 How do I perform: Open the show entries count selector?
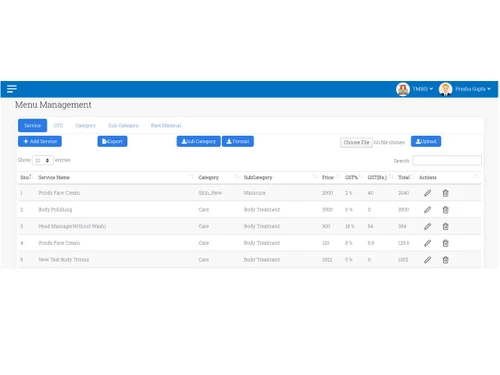[43, 160]
